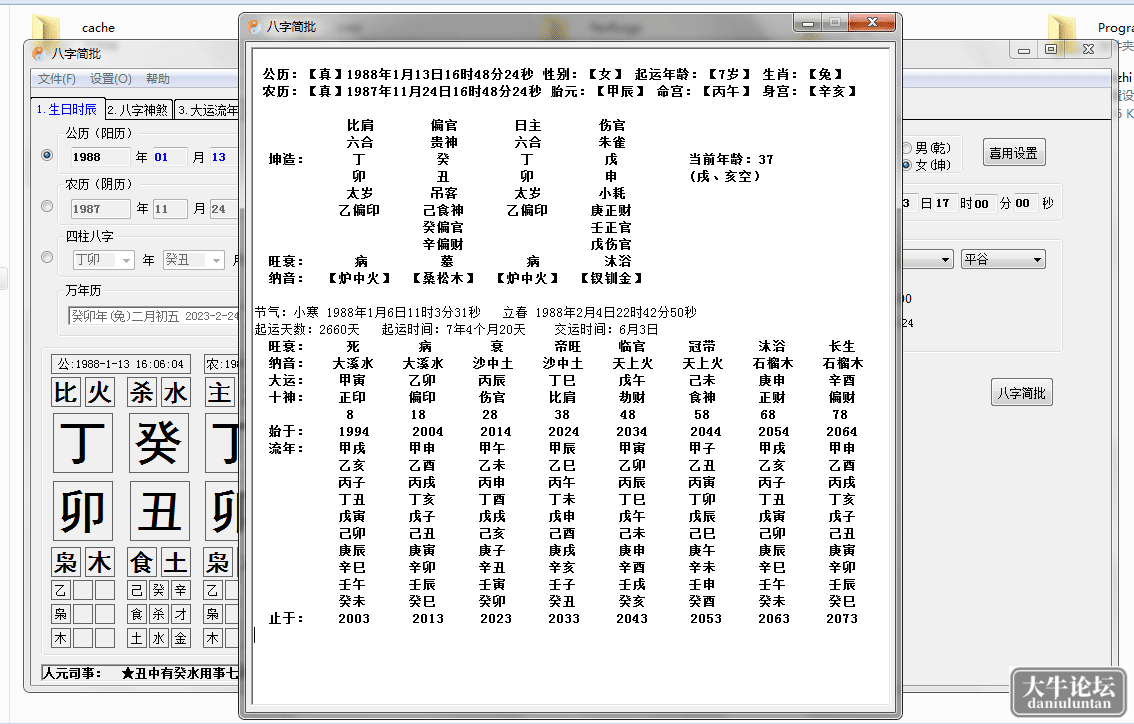This screenshot has height=724, width=1134.
Task: Switch to the 2.八字神煞 tab
Action: click(137, 109)
